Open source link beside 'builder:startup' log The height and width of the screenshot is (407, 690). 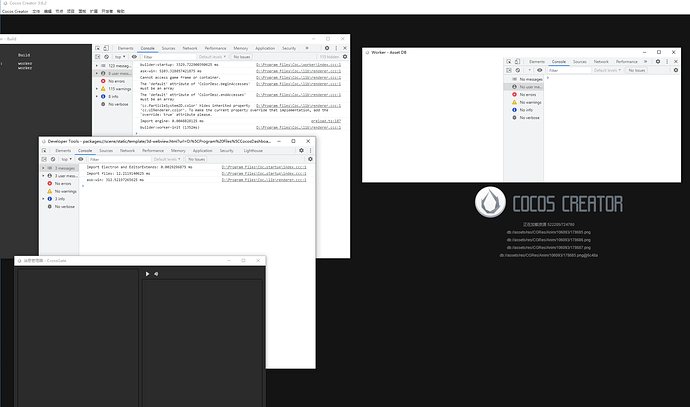coord(298,65)
